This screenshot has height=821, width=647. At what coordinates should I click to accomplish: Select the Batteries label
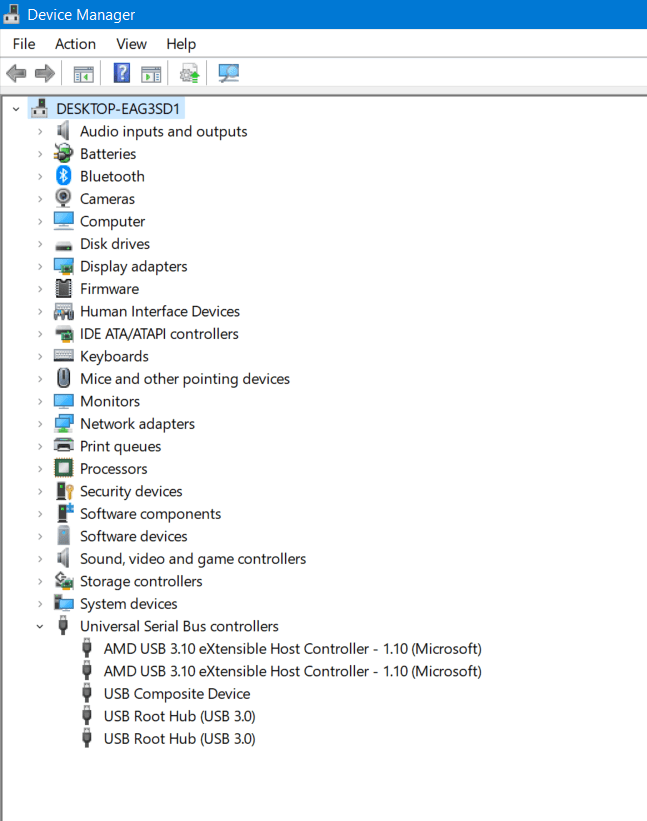(108, 154)
